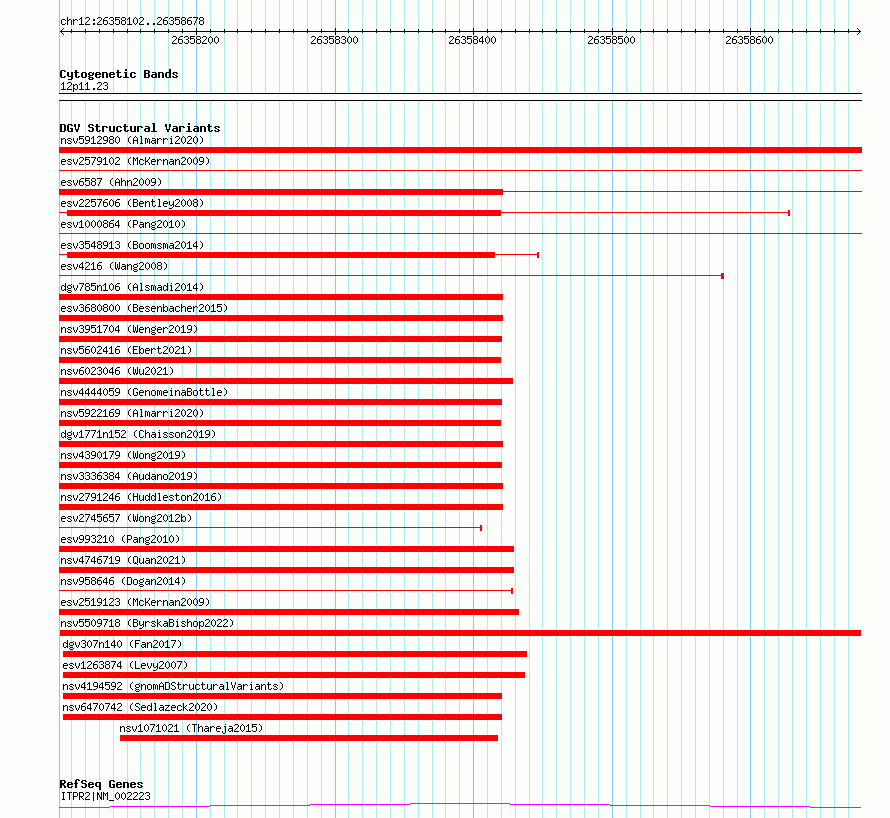The width and height of the screenshot is (890, 818).
Task: Click the esv3548913 (Boomsma2014) label
Action: [132, 245]
